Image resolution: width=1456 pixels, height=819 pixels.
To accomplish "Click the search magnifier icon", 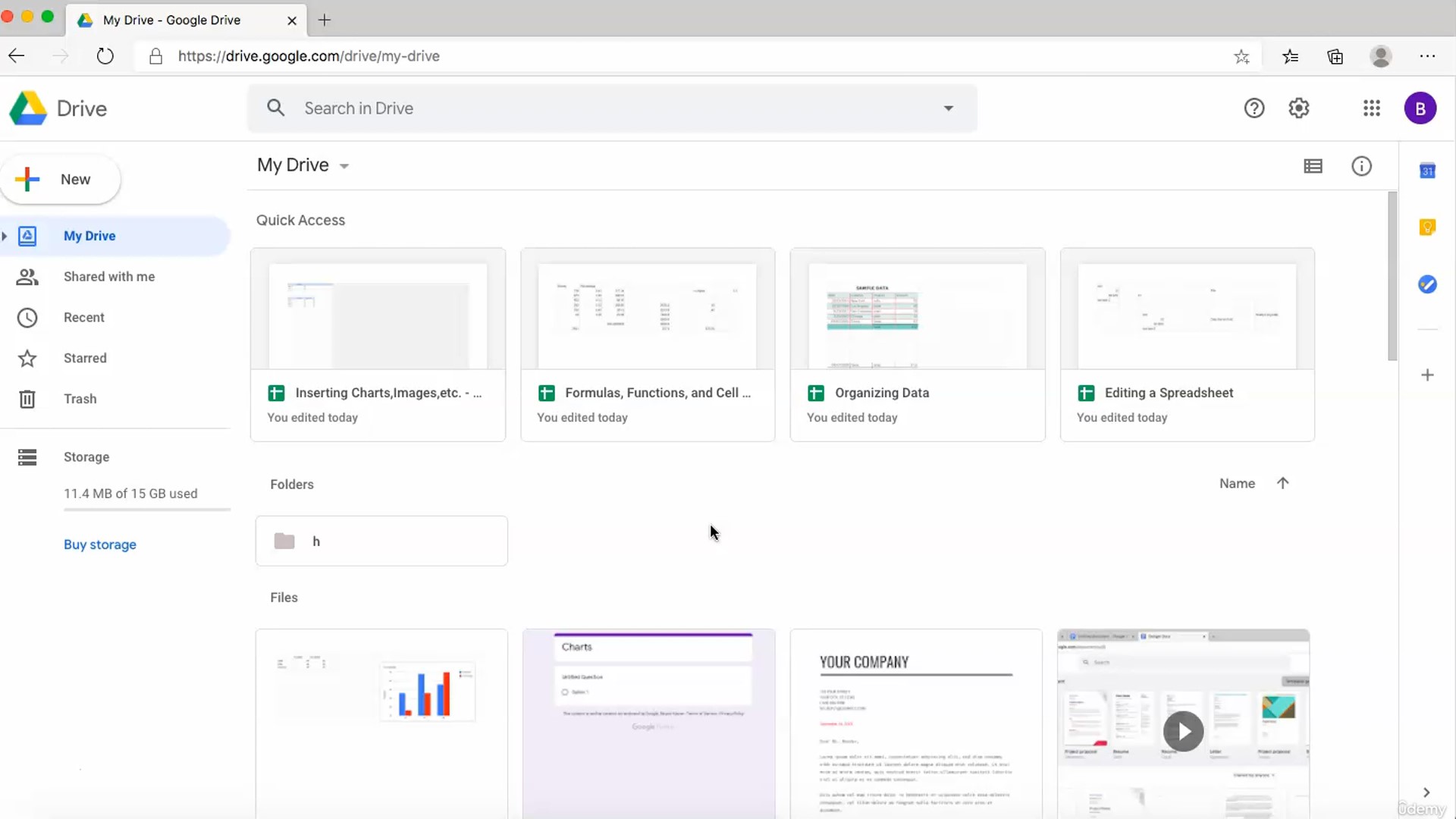I will tap(276, 108).
